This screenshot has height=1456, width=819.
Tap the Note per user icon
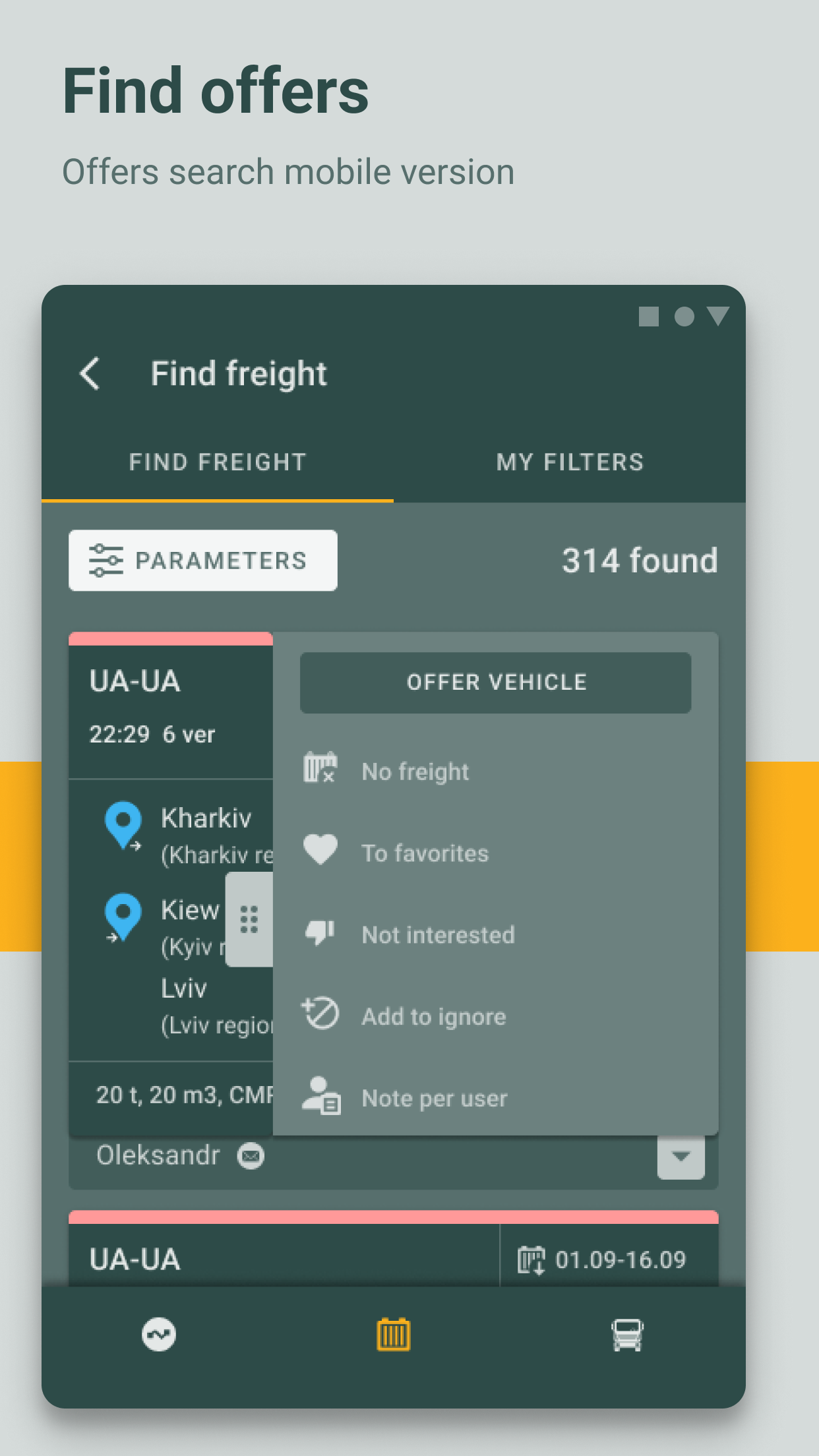pos(321,1095)
